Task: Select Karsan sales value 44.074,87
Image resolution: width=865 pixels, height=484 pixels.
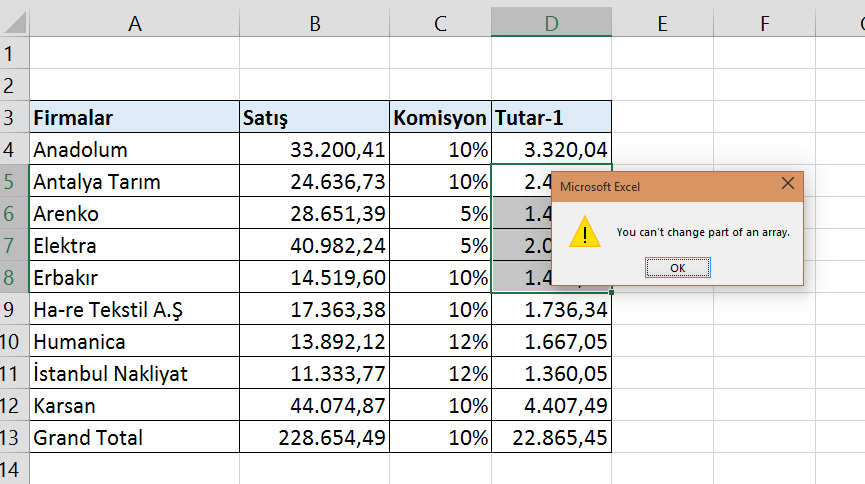Action: [314, 406]
